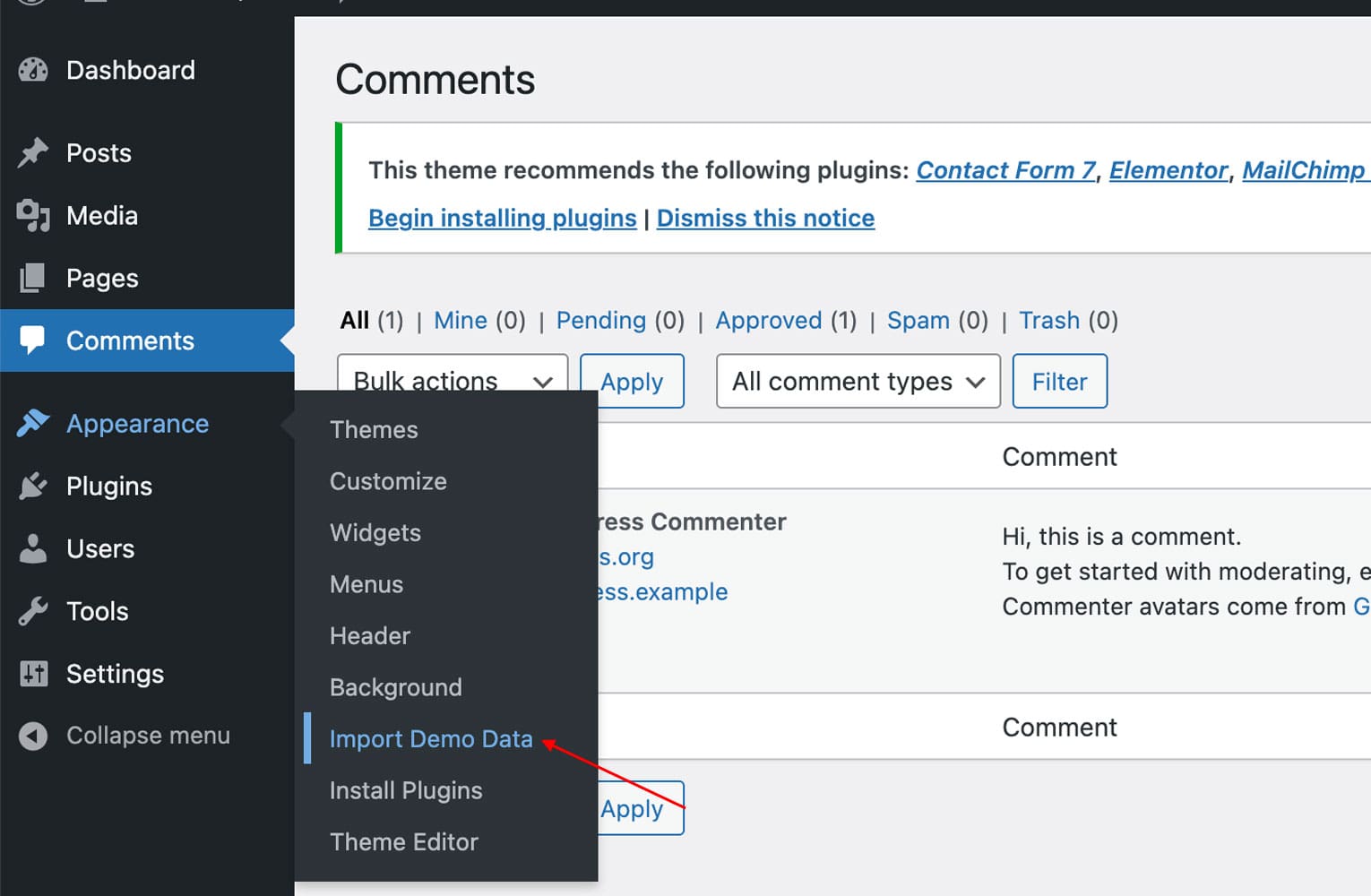Select Import Demo Data submenu item

coord(431,739)
